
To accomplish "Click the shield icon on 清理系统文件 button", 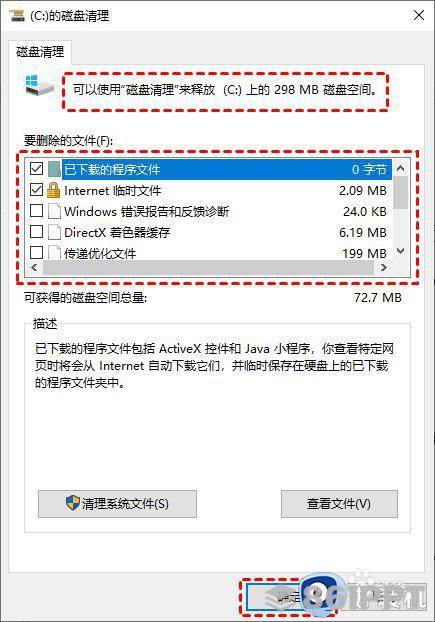I will point(73,503).
